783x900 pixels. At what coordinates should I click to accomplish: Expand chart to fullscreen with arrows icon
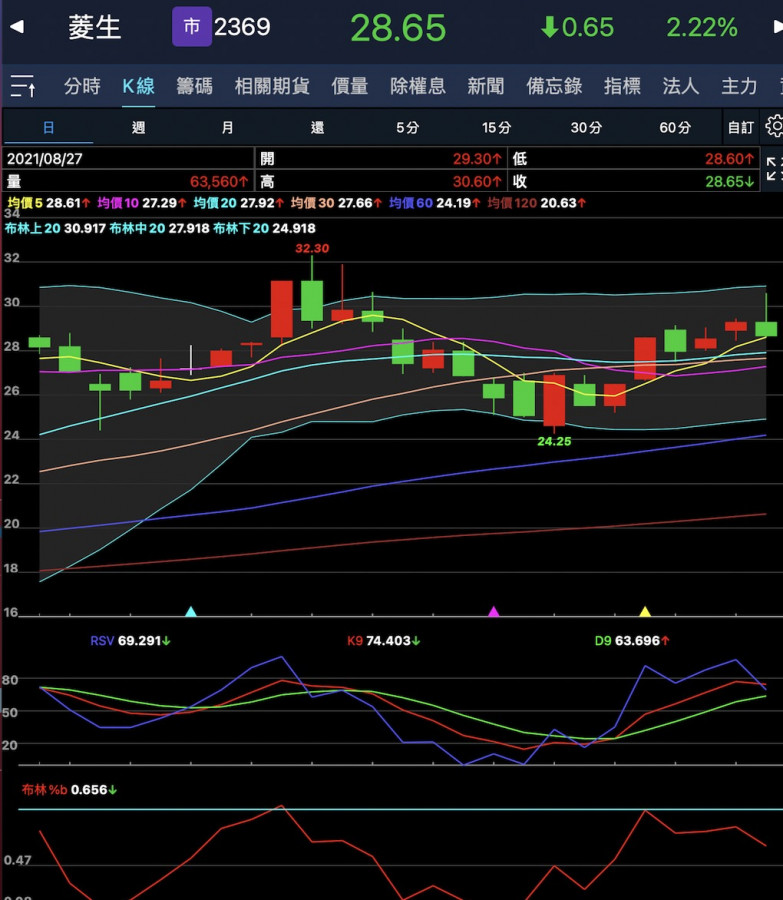click(x=773, y=169)
